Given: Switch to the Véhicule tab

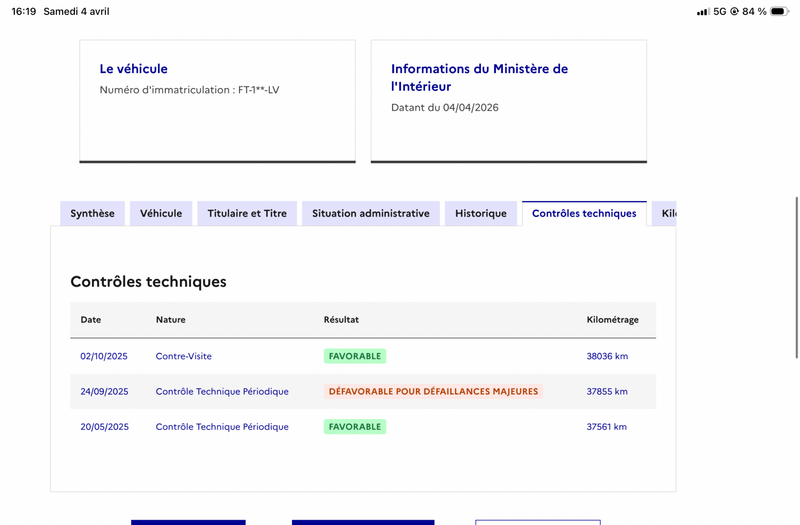Looking at the screenshot, I should [161, 213].
